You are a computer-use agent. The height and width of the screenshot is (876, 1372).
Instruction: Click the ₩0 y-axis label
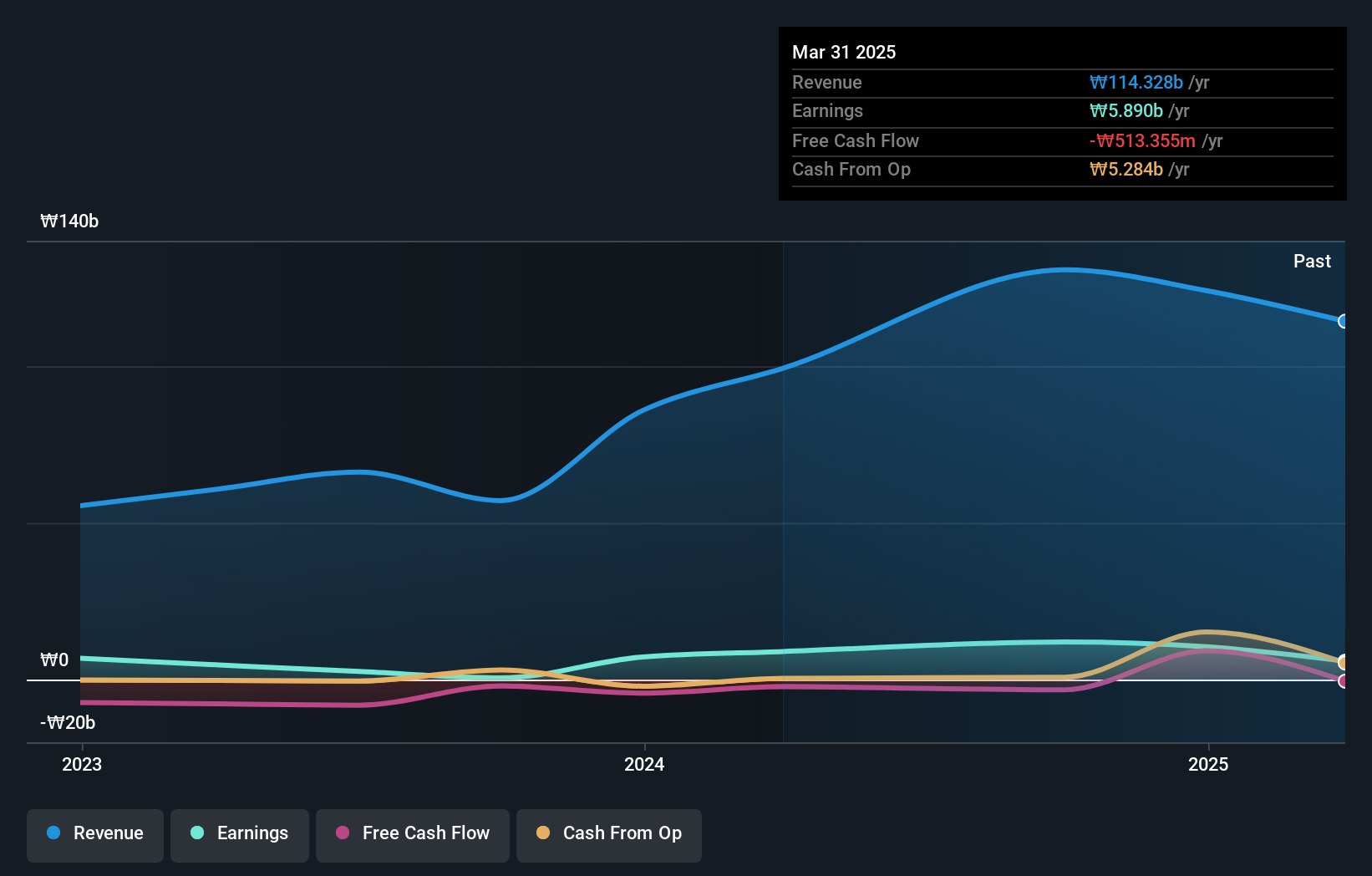(54, 660)
